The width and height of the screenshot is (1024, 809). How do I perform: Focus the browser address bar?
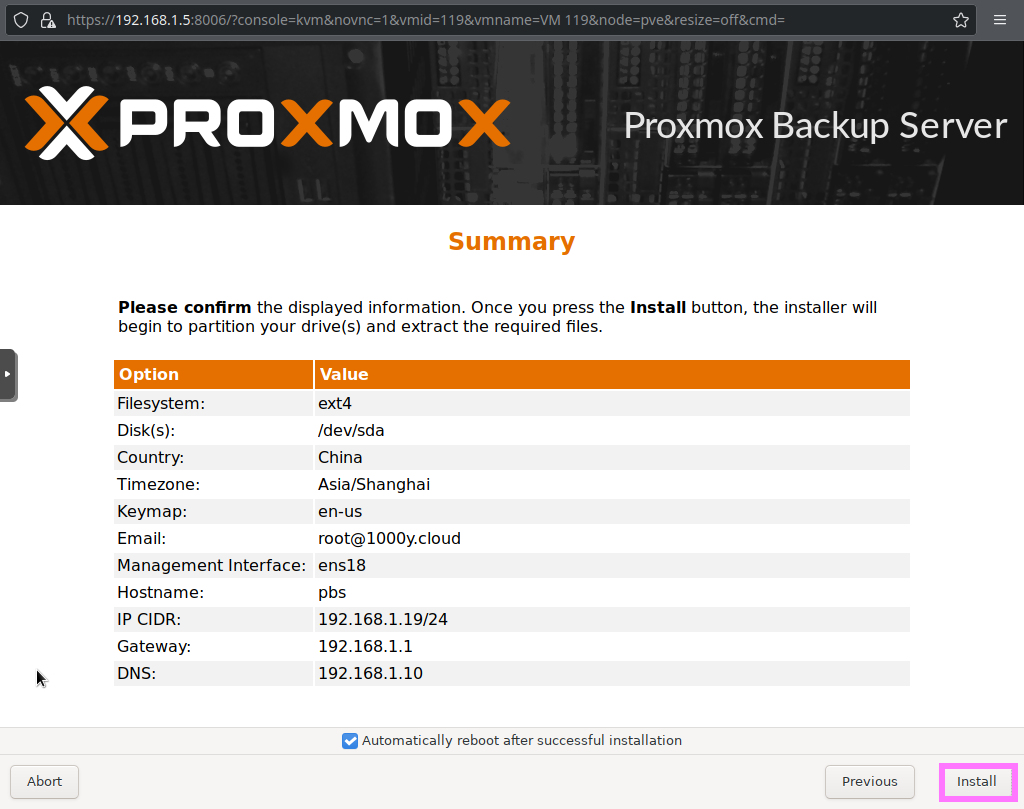point(500,20)
